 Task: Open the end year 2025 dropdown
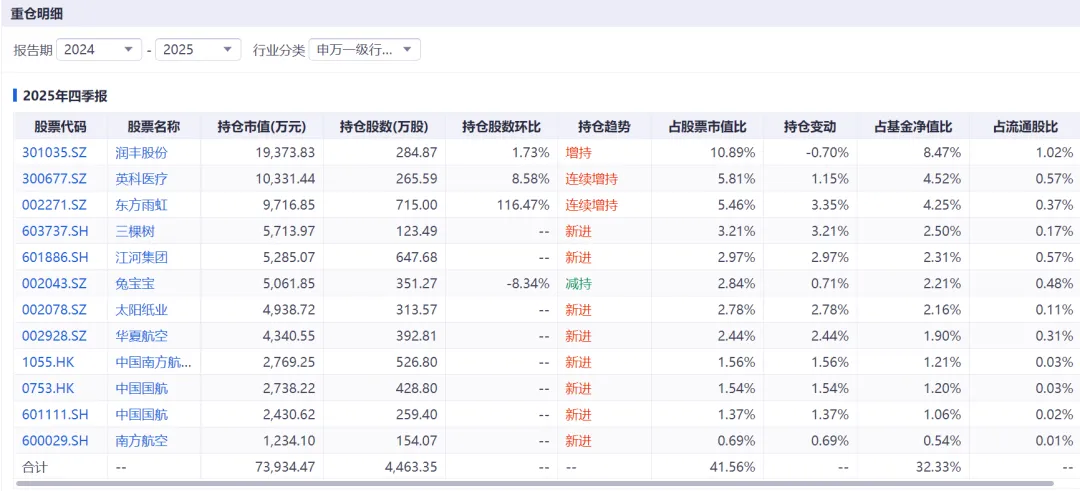198,50
